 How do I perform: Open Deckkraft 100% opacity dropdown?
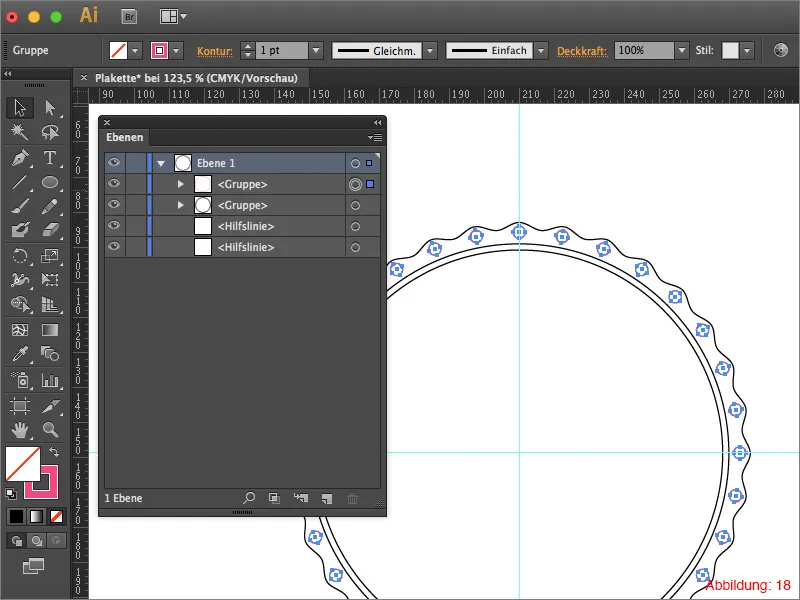click(x=682, y=51)
